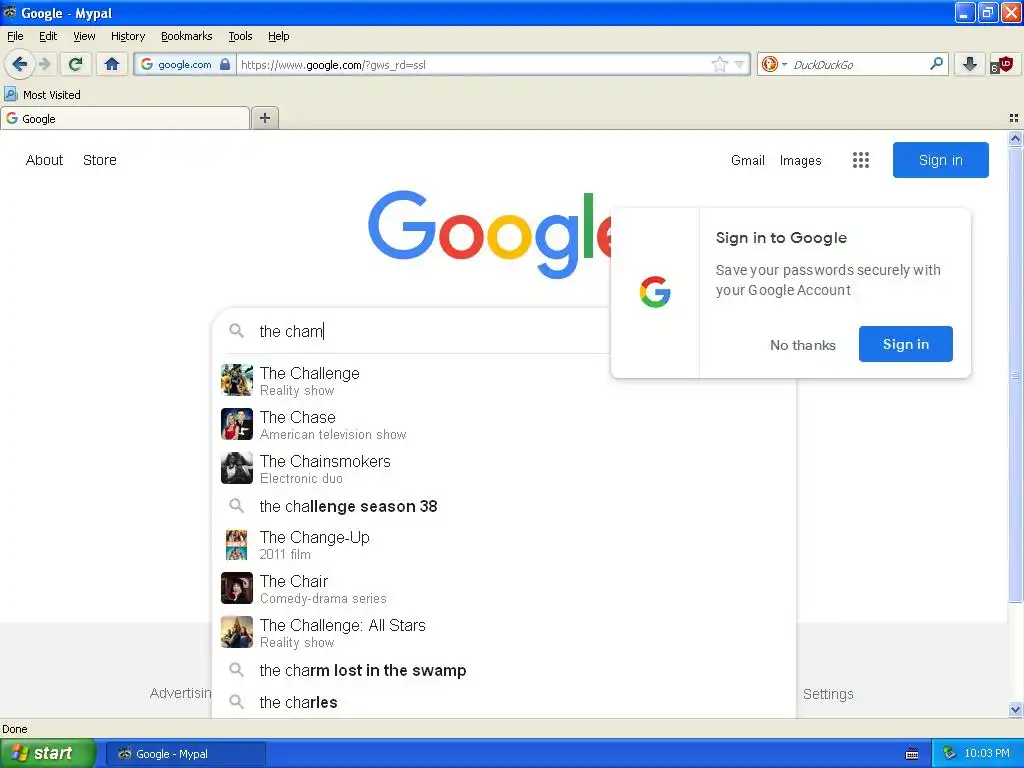Open Gmail link
The image size is (1024, 768).
pos(747,160)
